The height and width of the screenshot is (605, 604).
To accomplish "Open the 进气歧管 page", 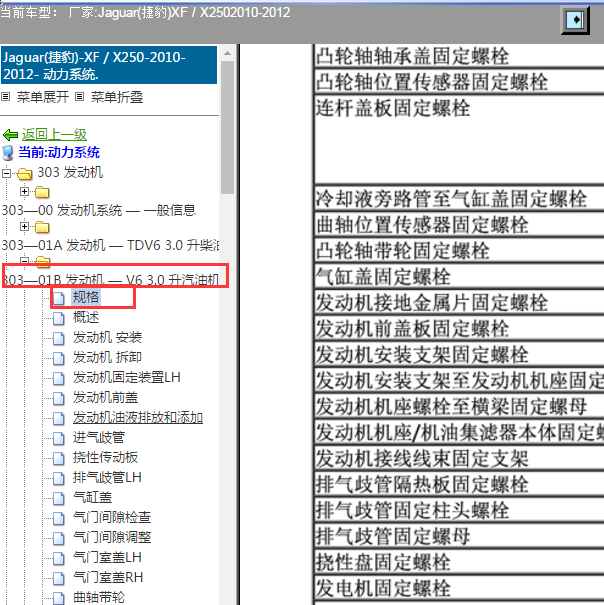I will 99,438.
